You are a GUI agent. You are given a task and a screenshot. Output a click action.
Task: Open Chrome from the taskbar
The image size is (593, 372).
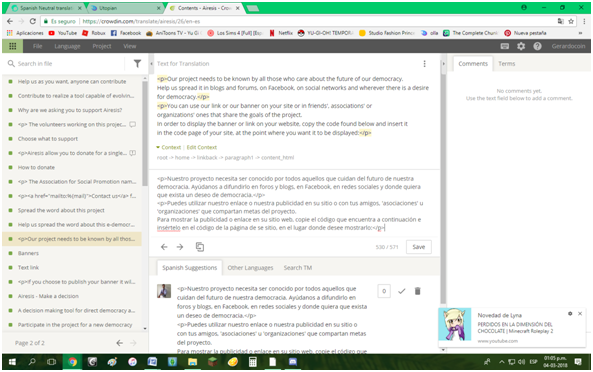[x=72, y=362]
